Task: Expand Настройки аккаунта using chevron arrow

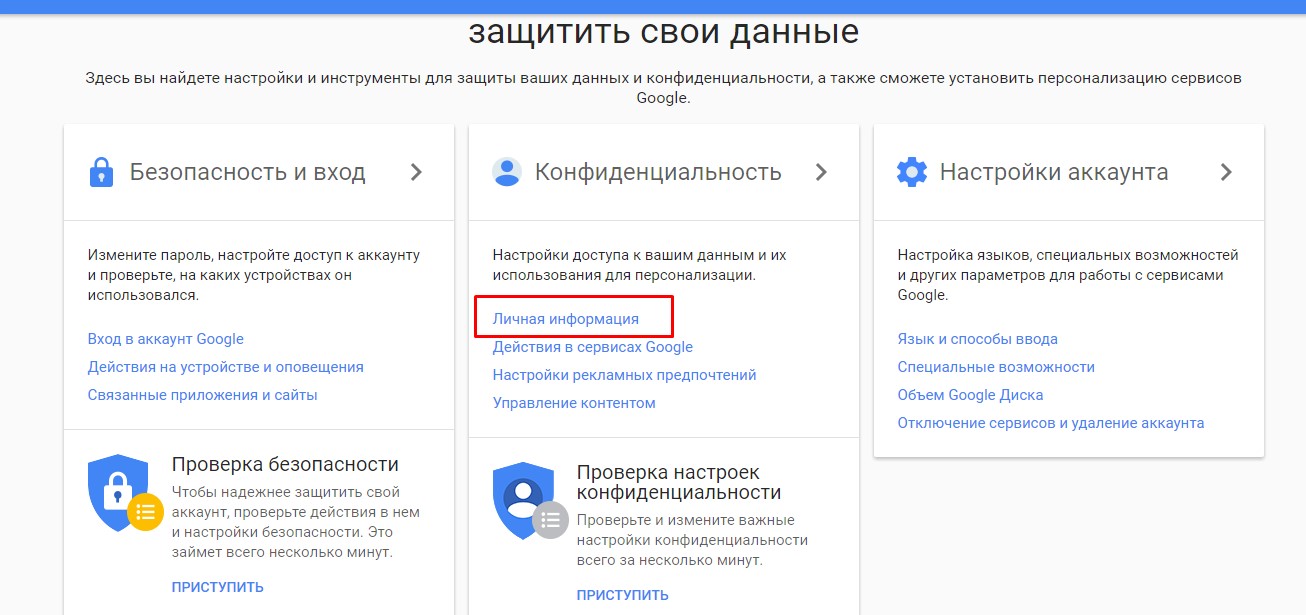Action: 1226,172
